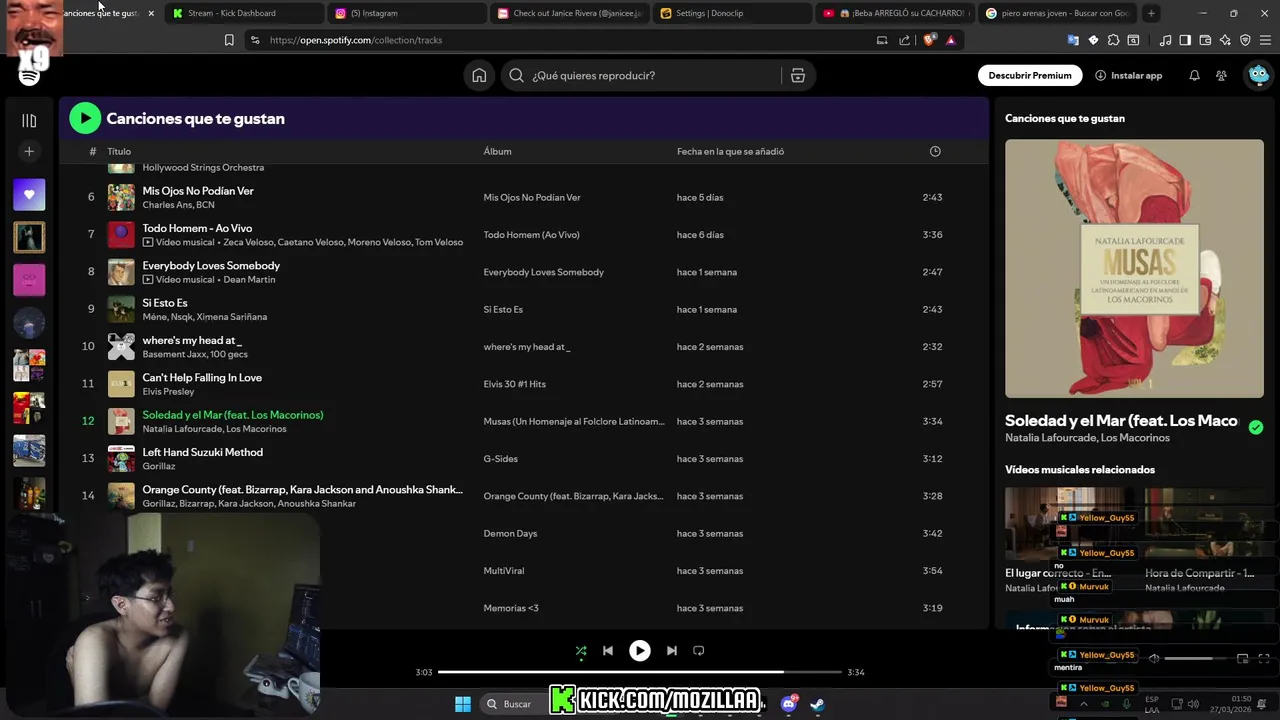The image size is (1280, 720).
Task: Go to Spotify home via house icon
Action: [479, 75]
